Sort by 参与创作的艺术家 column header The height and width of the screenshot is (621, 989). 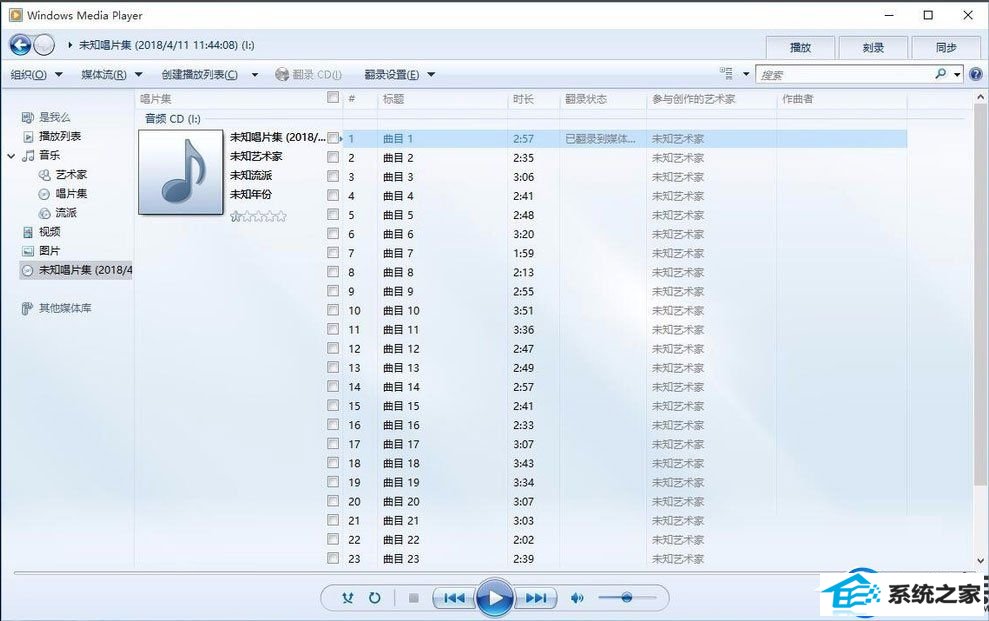pyautogui.click(x=711, y=99)
